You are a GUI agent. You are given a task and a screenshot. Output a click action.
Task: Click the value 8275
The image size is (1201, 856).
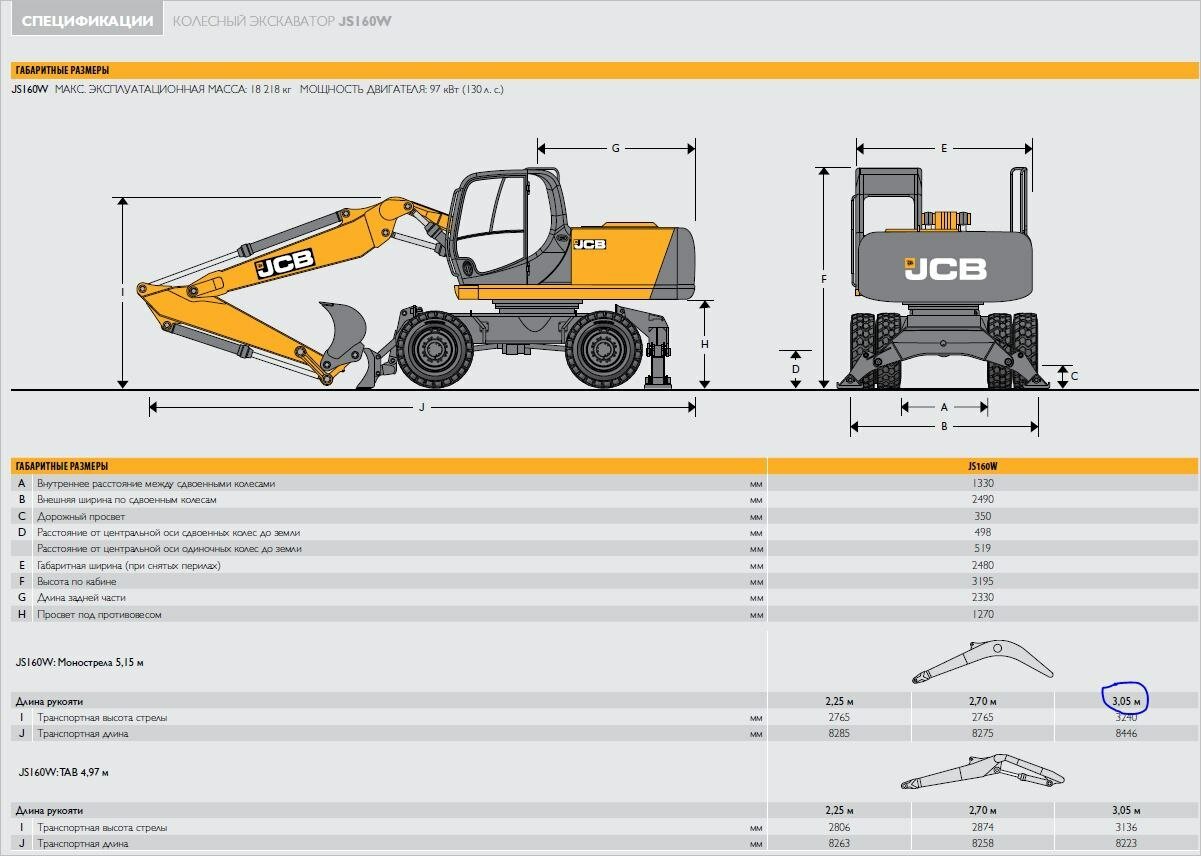pos(983,734)
